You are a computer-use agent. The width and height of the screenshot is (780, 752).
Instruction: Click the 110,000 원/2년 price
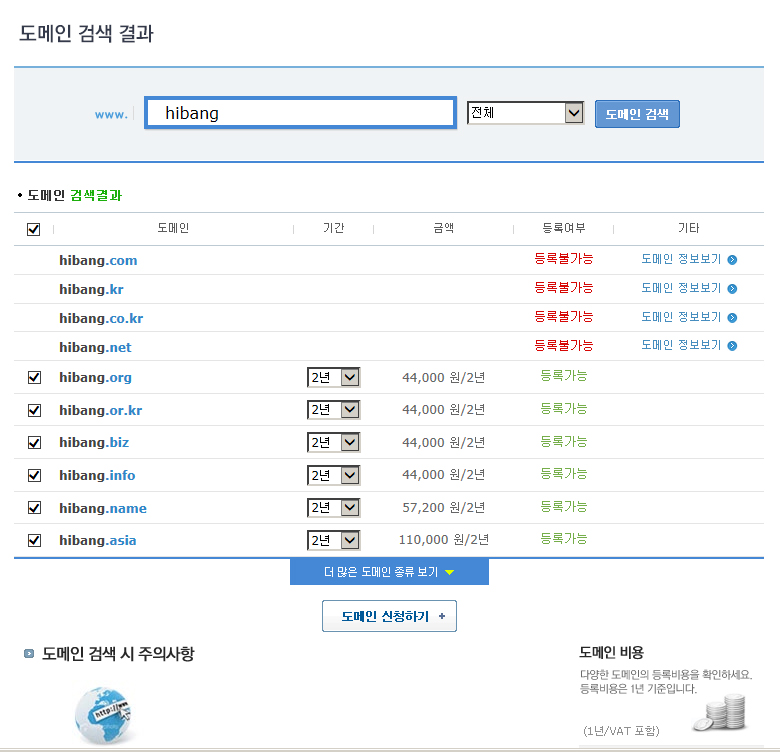tap(444, 540)
